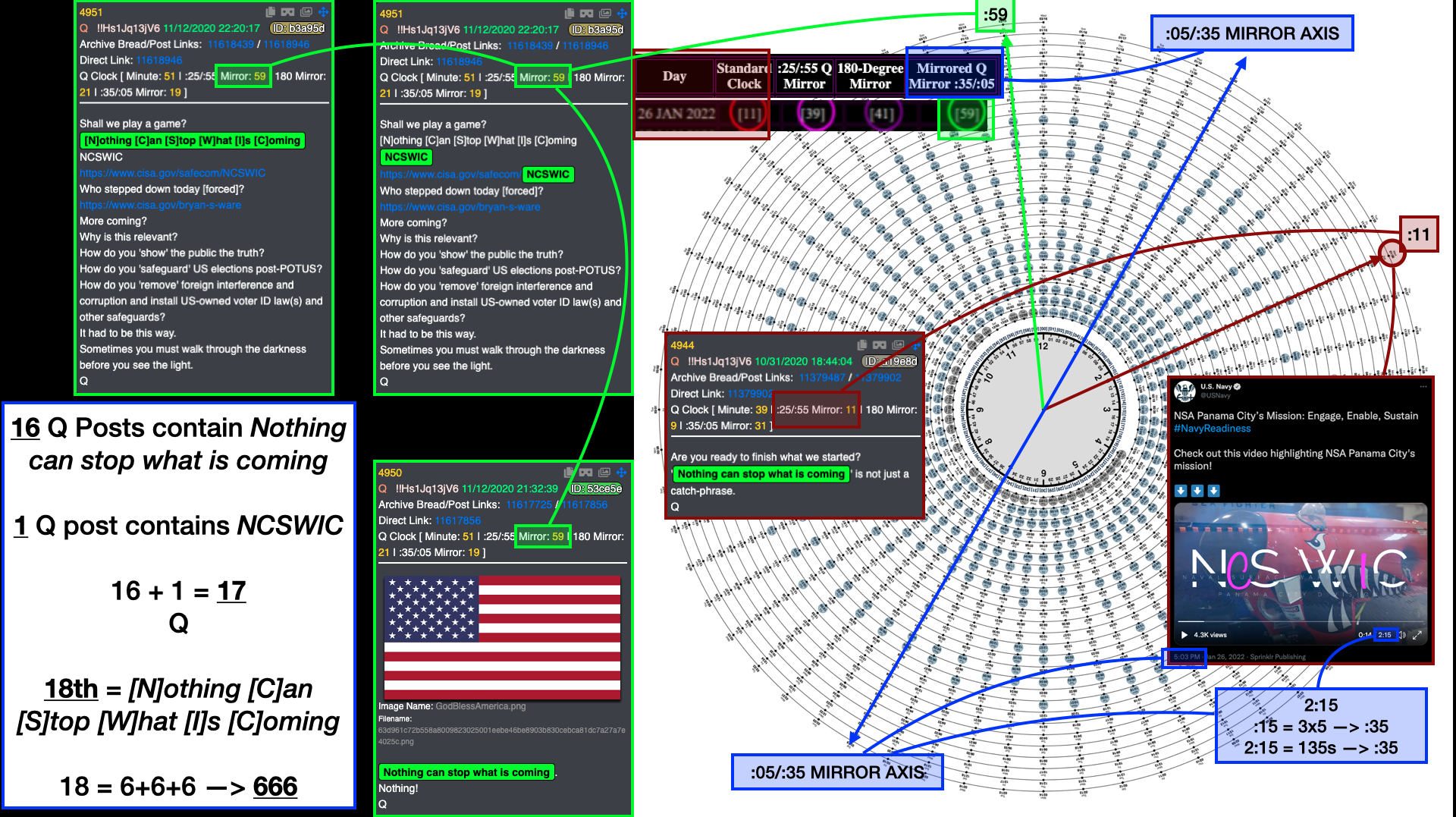
Task: Click the NSWC video thumbnail in the tweet
Action: 1301,573
